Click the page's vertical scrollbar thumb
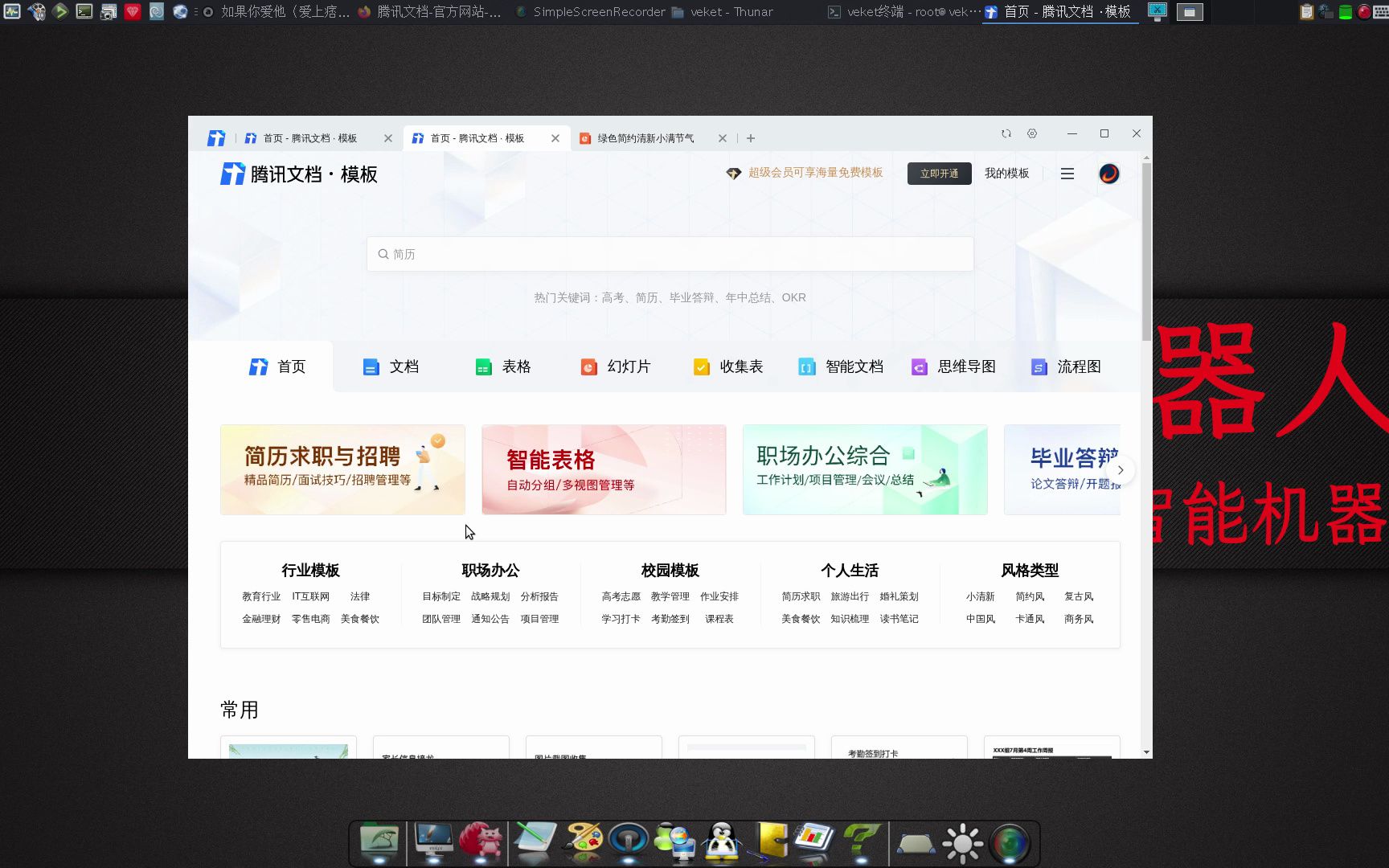 coord(1146,252)
